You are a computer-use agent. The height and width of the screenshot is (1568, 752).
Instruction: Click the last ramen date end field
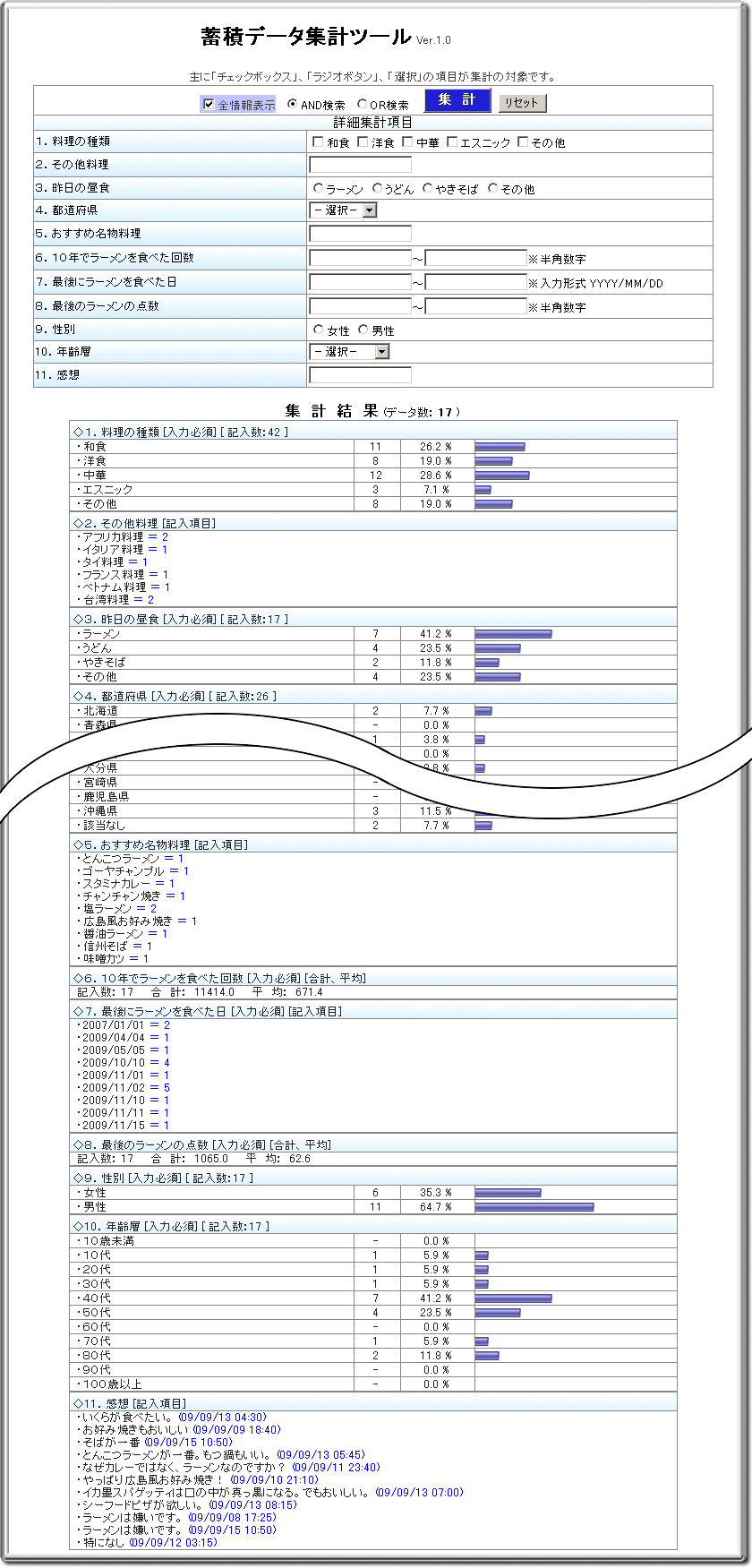click(x=476, y=282)
